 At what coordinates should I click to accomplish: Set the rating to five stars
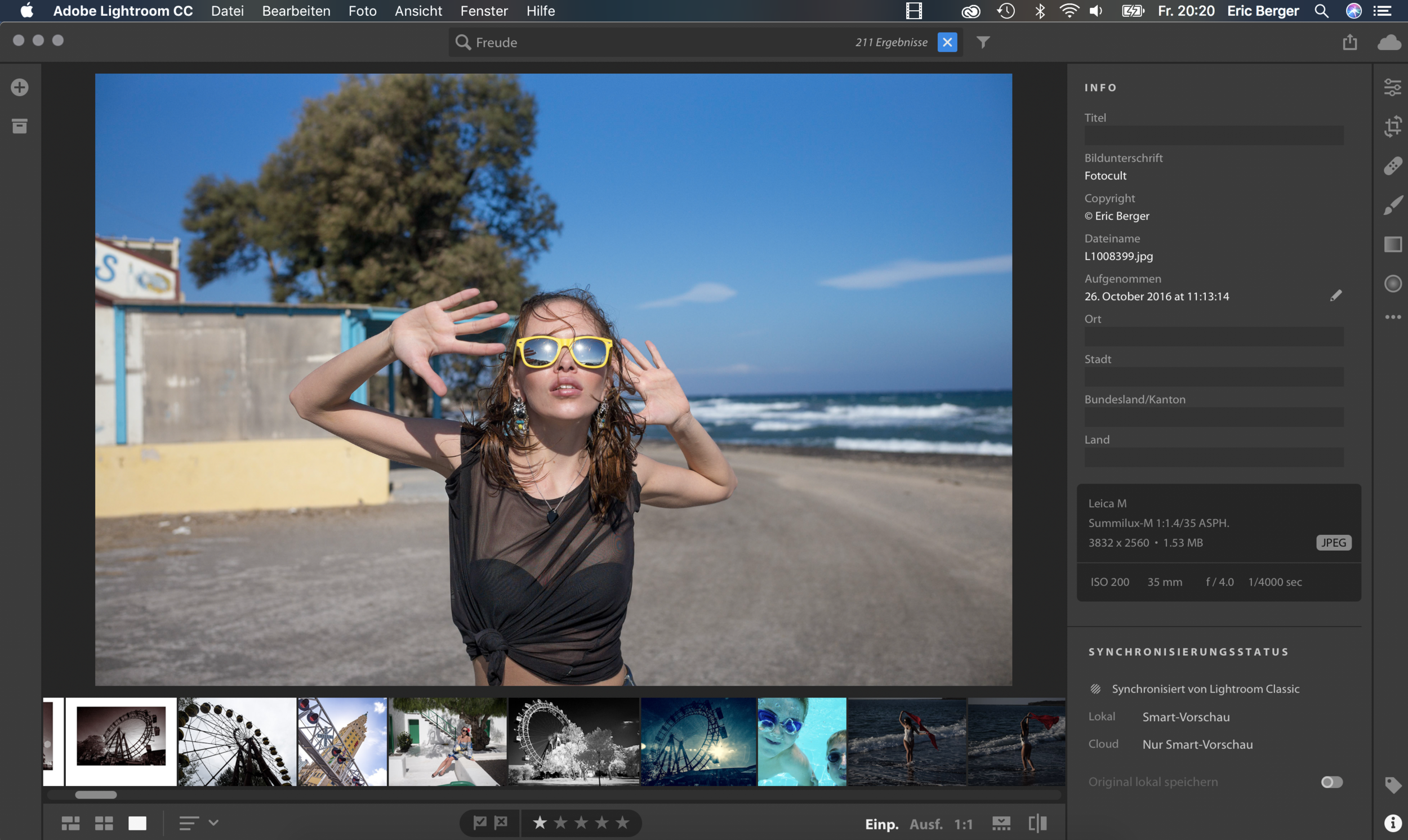pyautogui.click(x=622, y=822)
